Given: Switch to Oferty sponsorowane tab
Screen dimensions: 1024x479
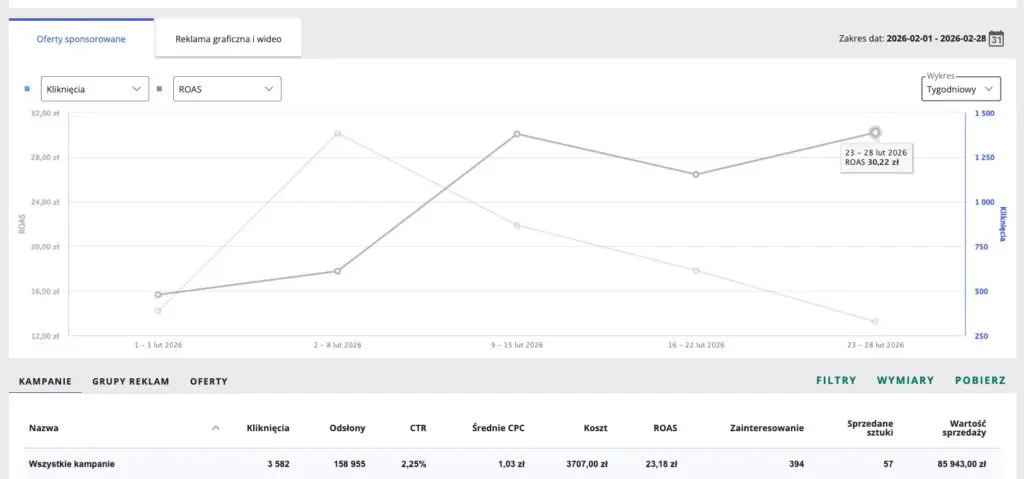Looking at the screenshot, I should coord(82,39).
